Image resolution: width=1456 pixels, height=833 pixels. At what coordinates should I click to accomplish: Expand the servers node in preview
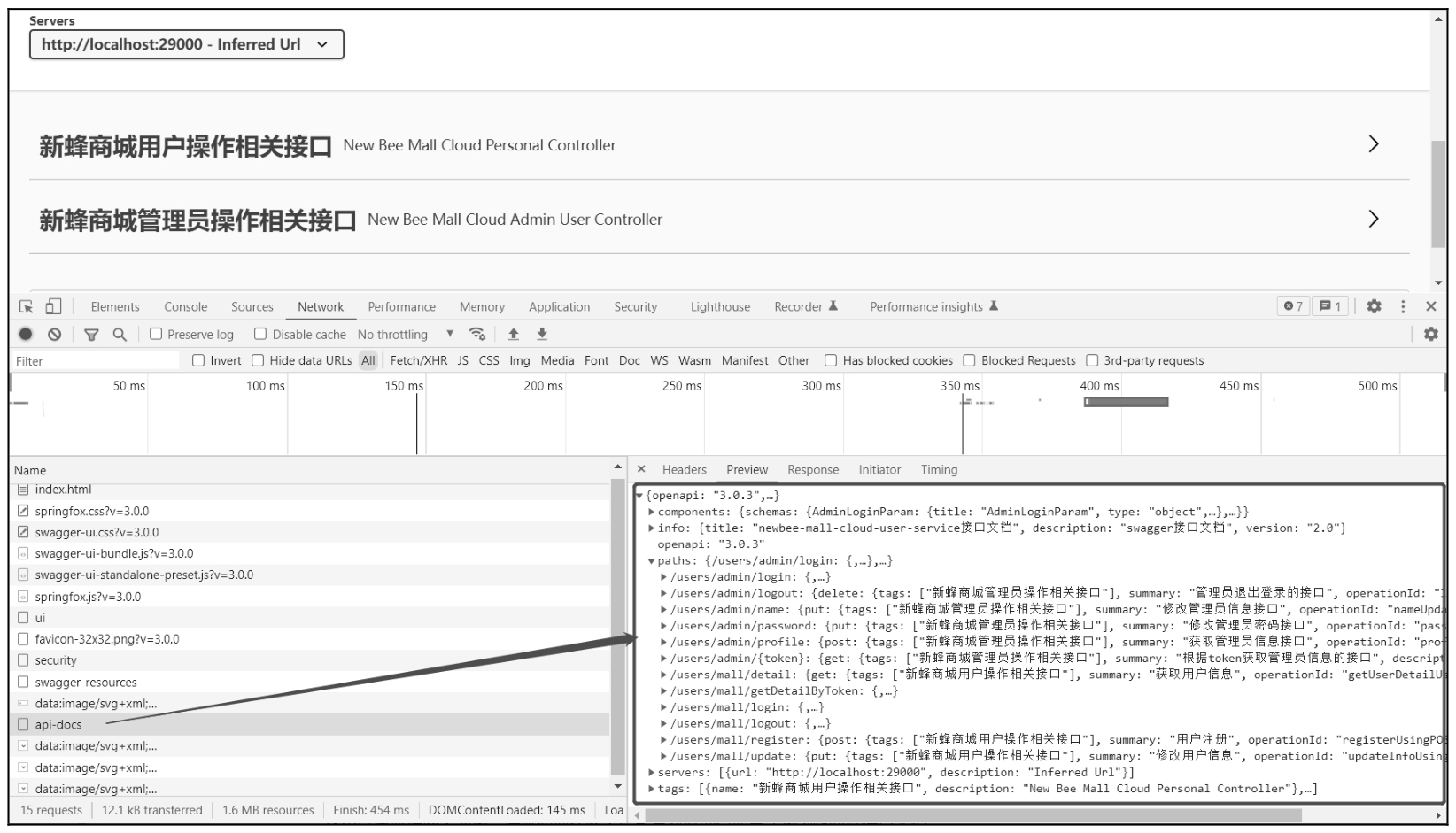point(652,772)
